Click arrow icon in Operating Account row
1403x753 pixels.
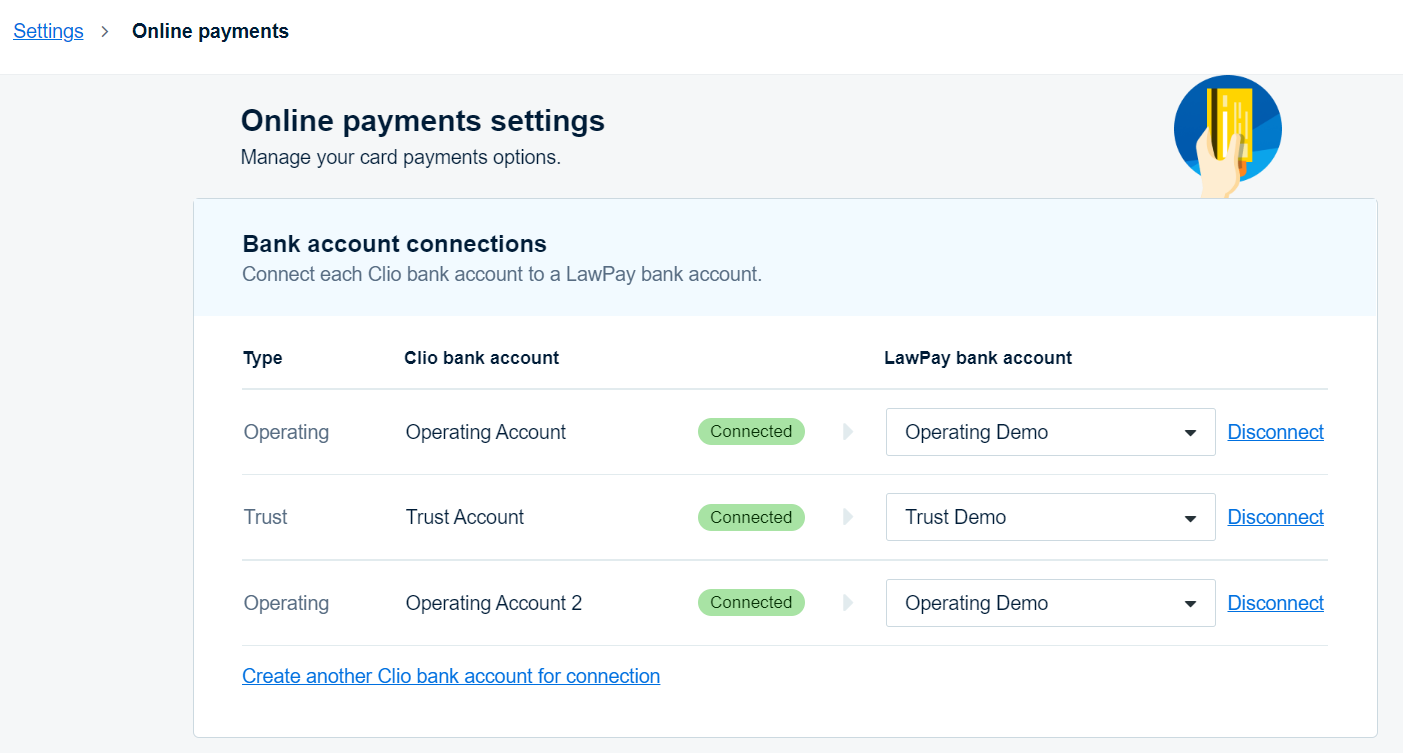point(848,432)
